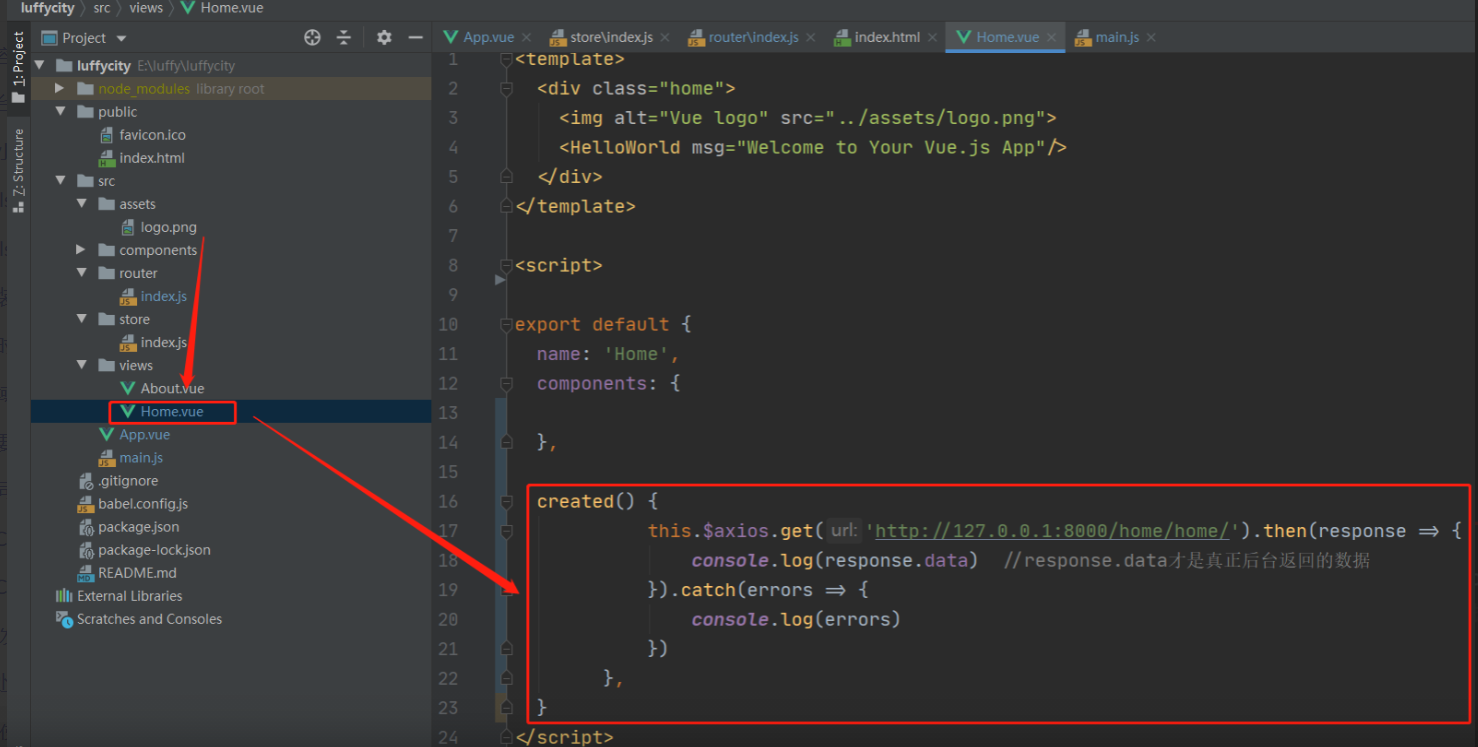The height and width of the screenshot is (747, 1478).
Task: Click the views breadcrumb in navigation bar
Action: tap(146, 8)
